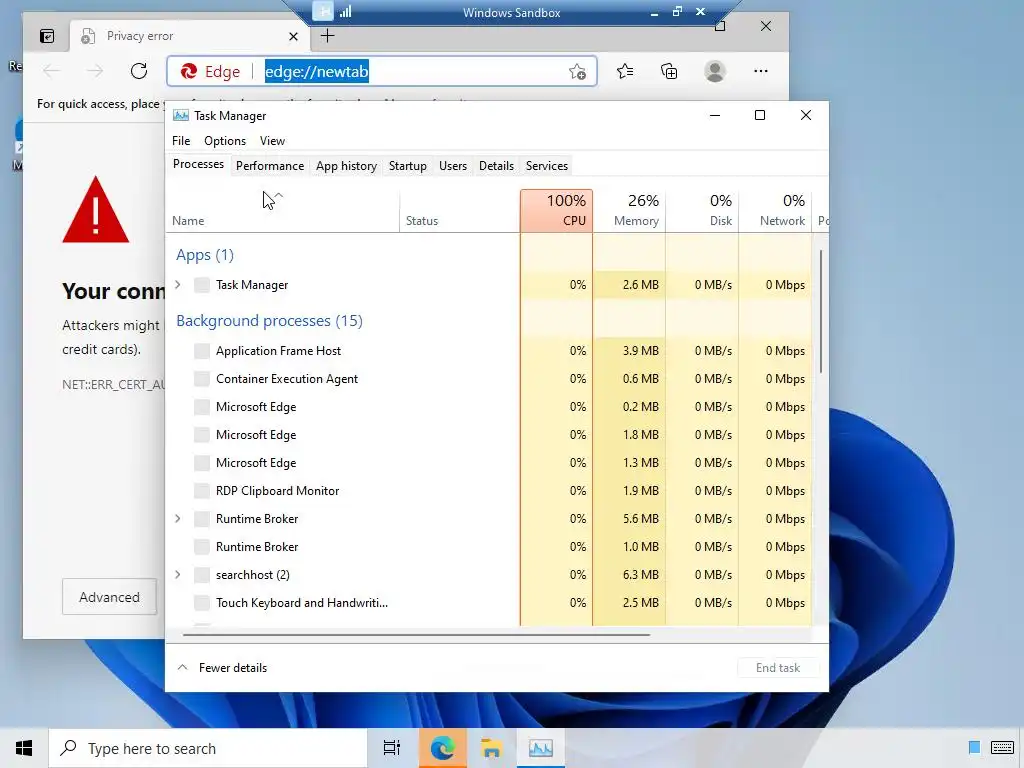Open Edge Favorites list icon

(625, 71)
